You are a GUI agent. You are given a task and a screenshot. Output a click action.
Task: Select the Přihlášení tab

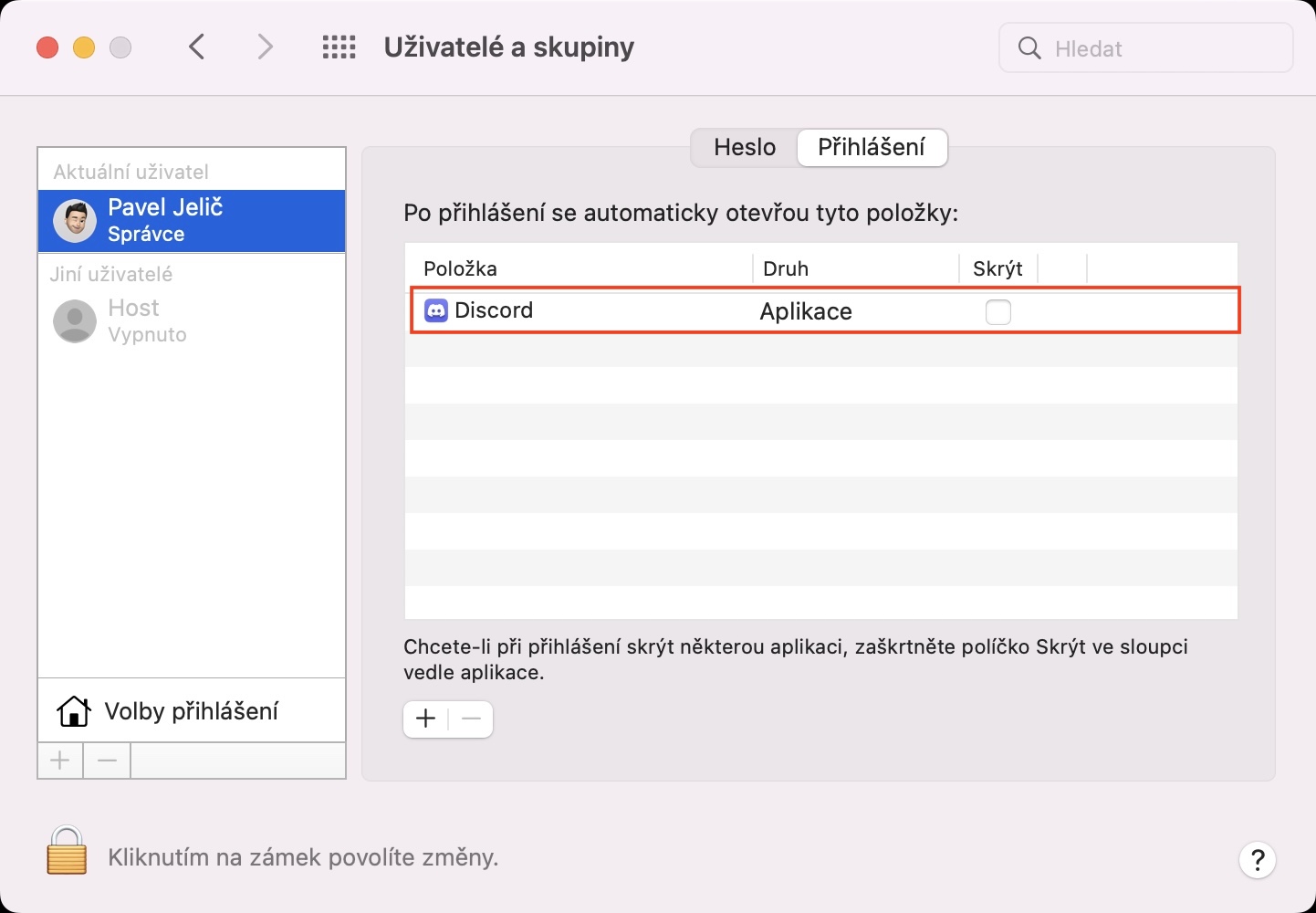click(872, 148)
